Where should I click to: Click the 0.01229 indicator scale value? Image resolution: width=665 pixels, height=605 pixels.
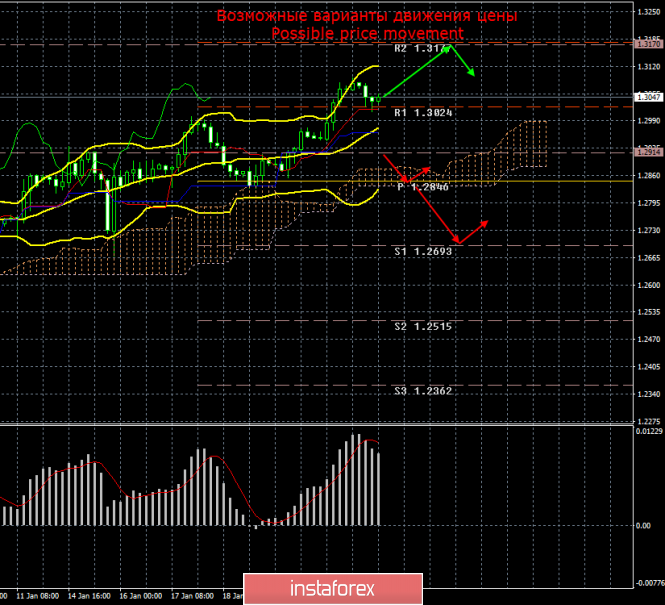[x=648, y=430]
